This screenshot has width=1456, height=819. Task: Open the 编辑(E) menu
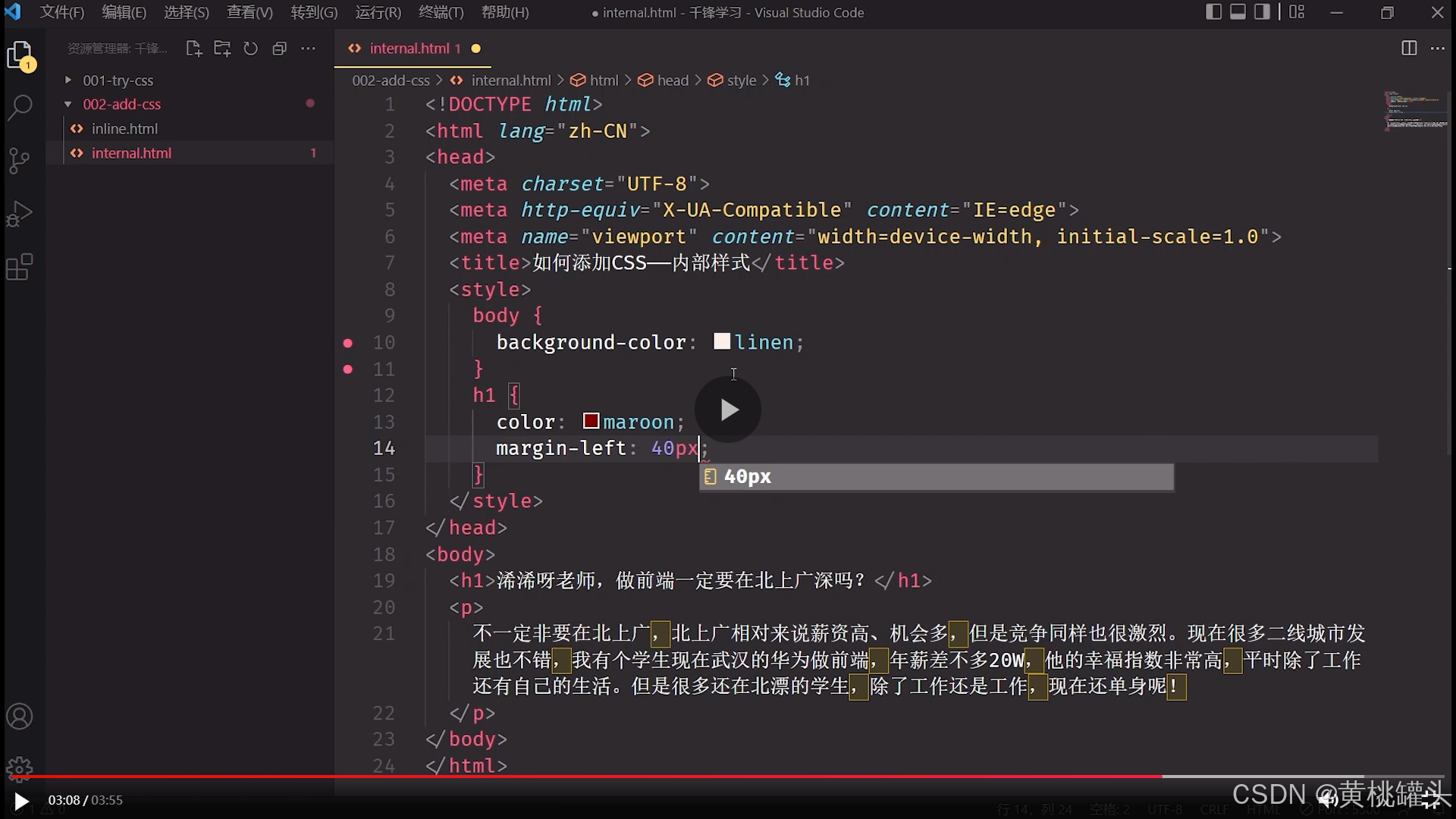click(124, 12)
